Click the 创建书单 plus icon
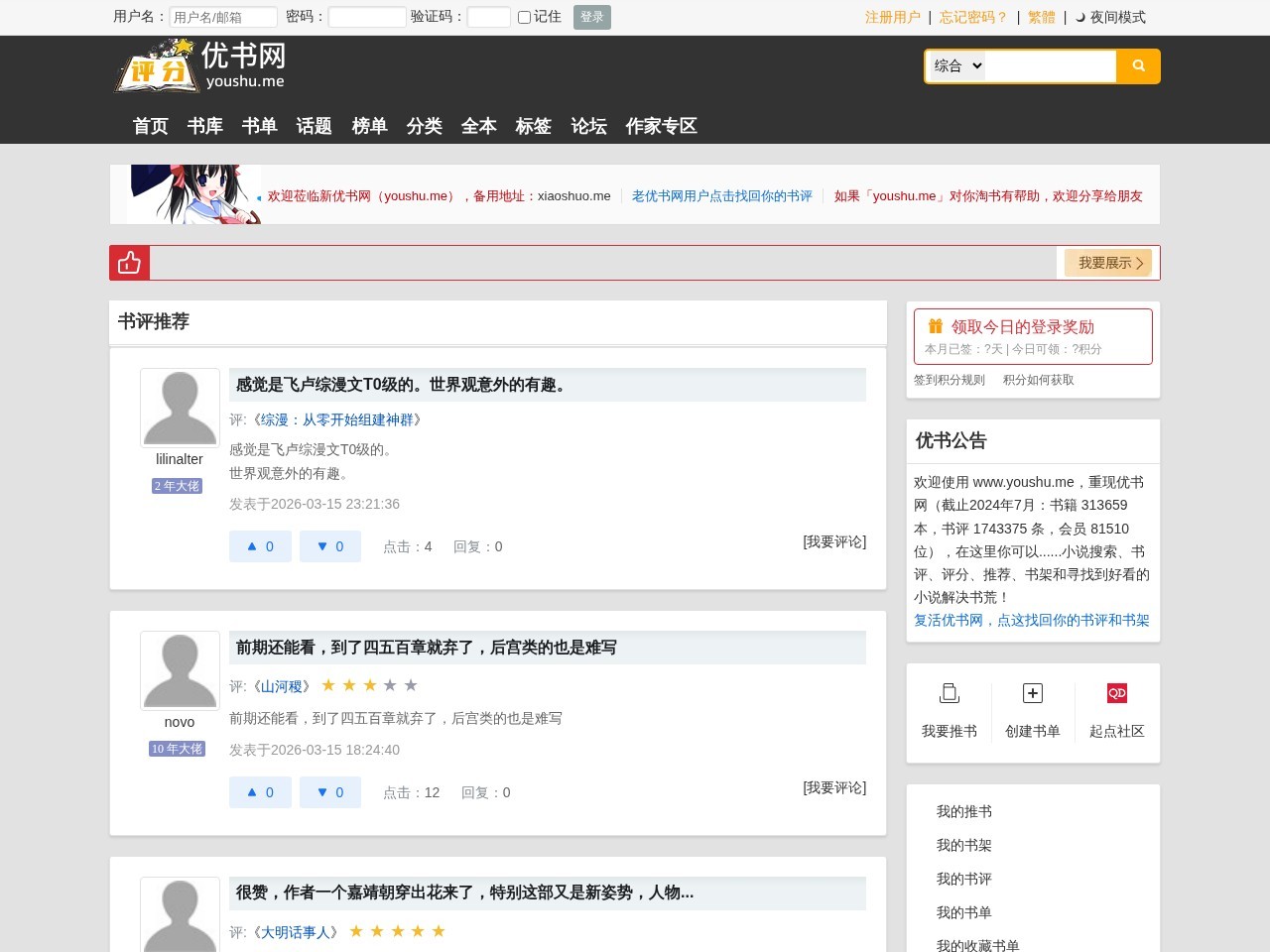 [x=1032, y=692]
